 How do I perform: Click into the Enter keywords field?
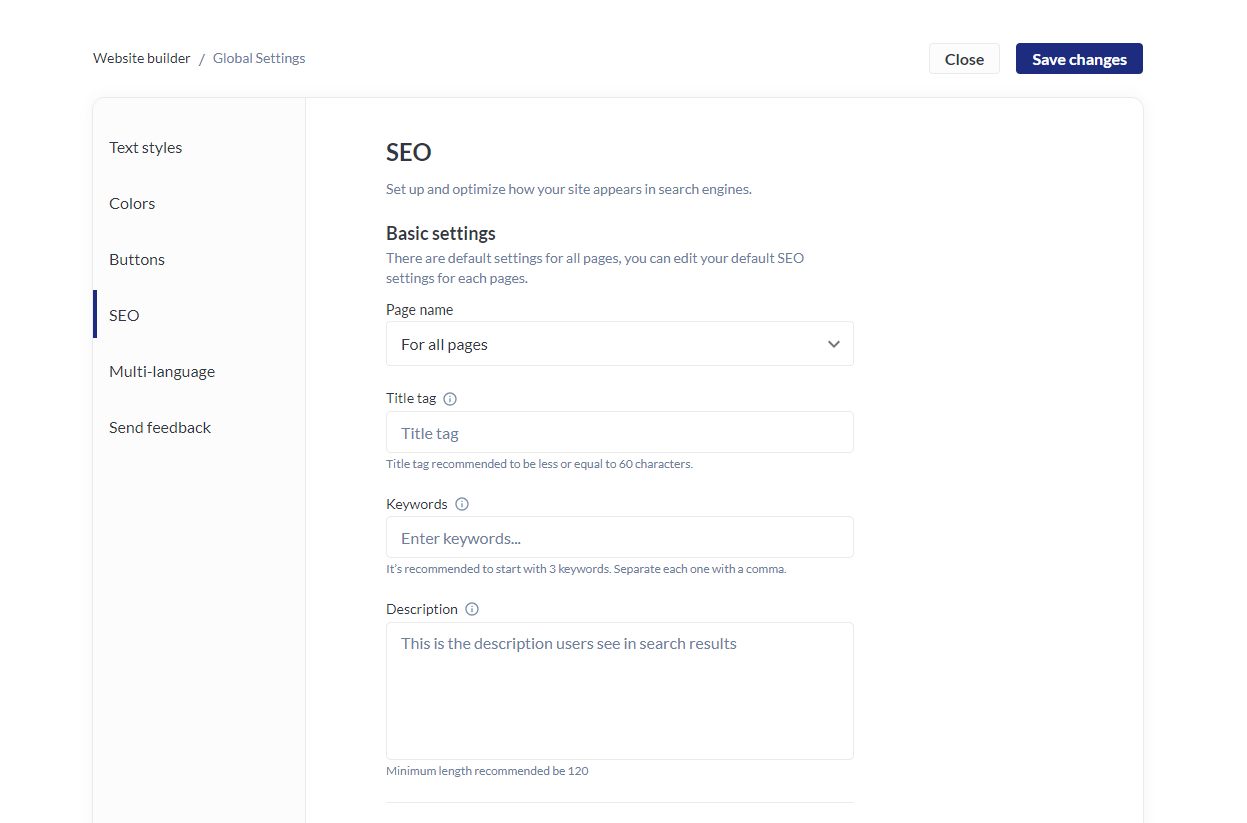click(x=619, y=538)
